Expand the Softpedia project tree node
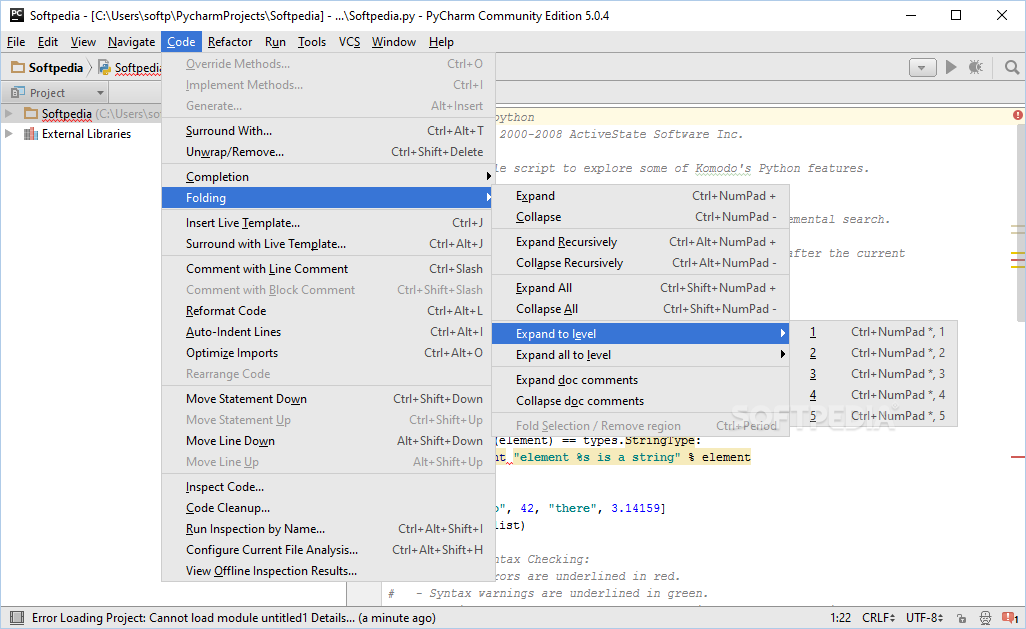This screenshot has height=629, width=1026. [x=9, y=113]
